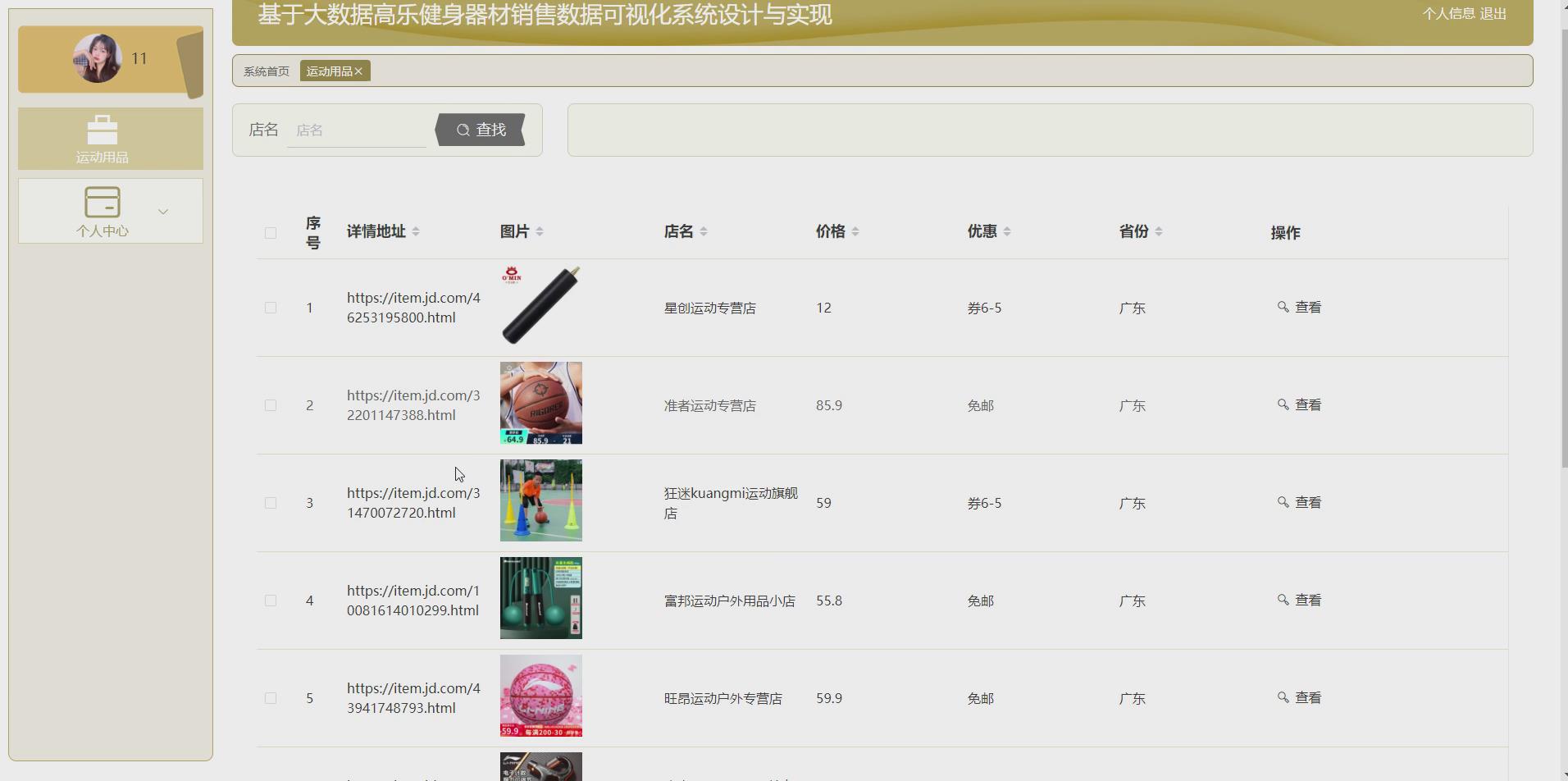
Task: Expand the 个人中心 menu chevron
Action: [163, 212]
